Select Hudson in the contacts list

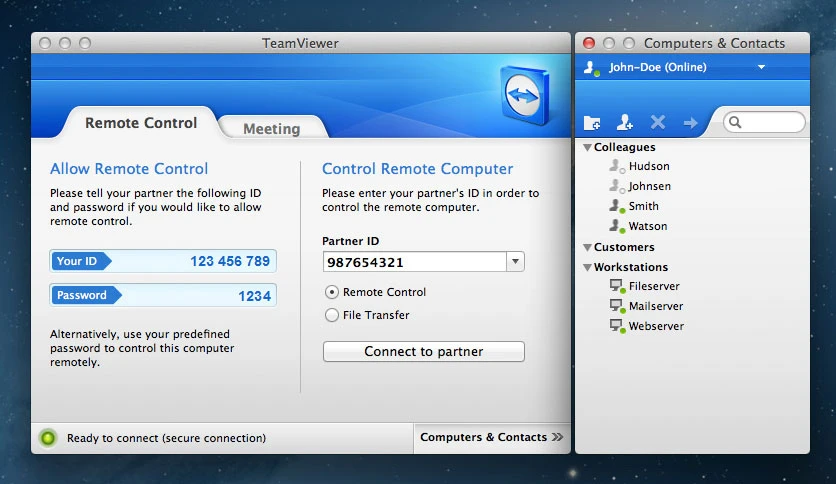click(x=648, y=166)
